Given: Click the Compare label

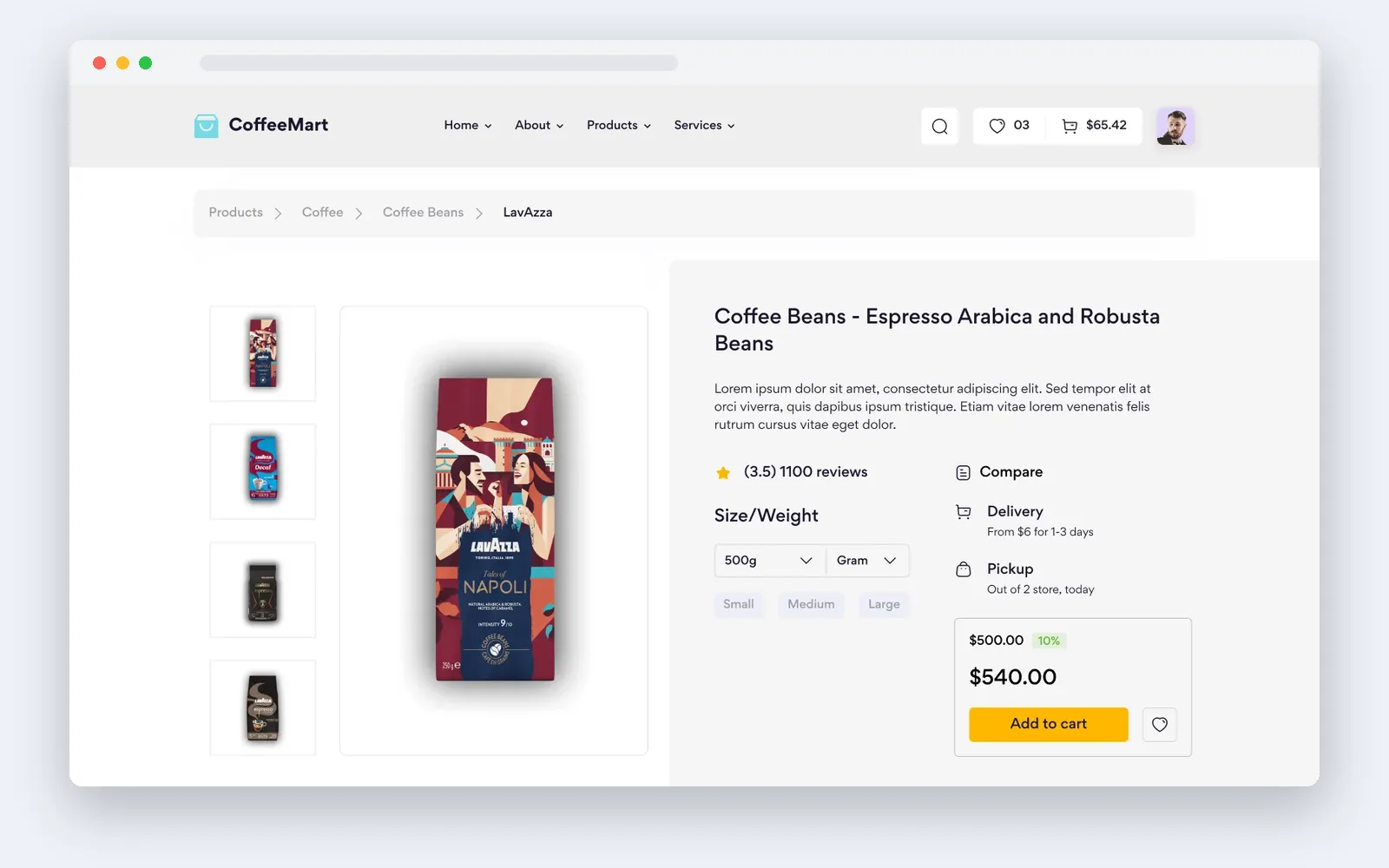Looking at the screenshot, I should 1011,472.
